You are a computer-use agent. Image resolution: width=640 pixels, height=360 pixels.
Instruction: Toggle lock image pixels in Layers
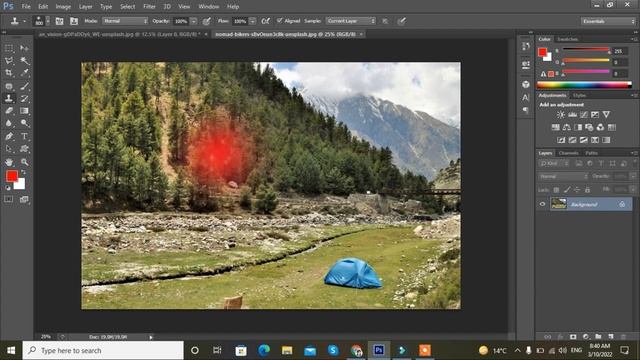[567, 190]
